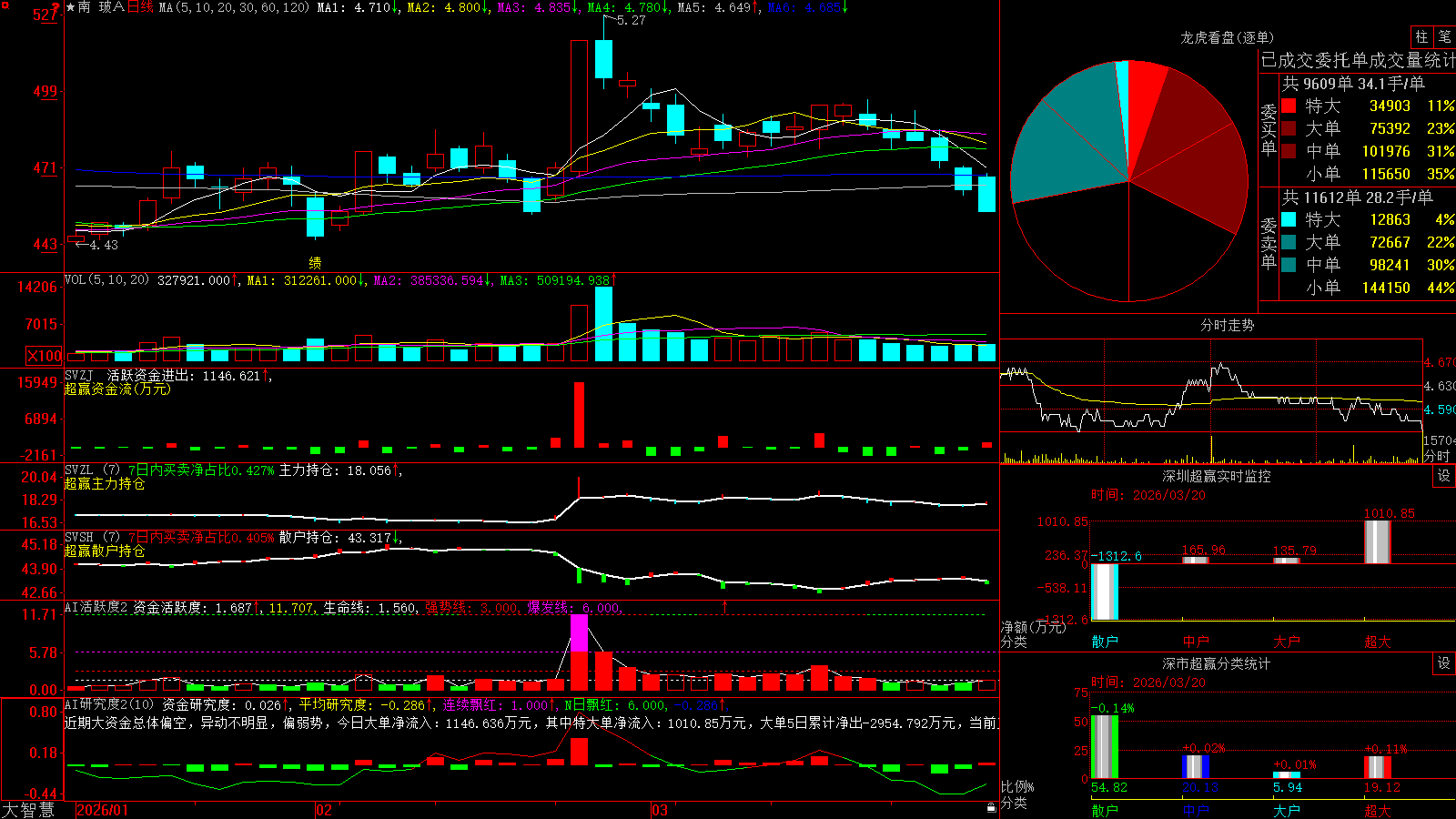This screenshot has width=1456, height=819.
Task: Open SVSH (7) indicator label
Action: [x=92, y=538]
